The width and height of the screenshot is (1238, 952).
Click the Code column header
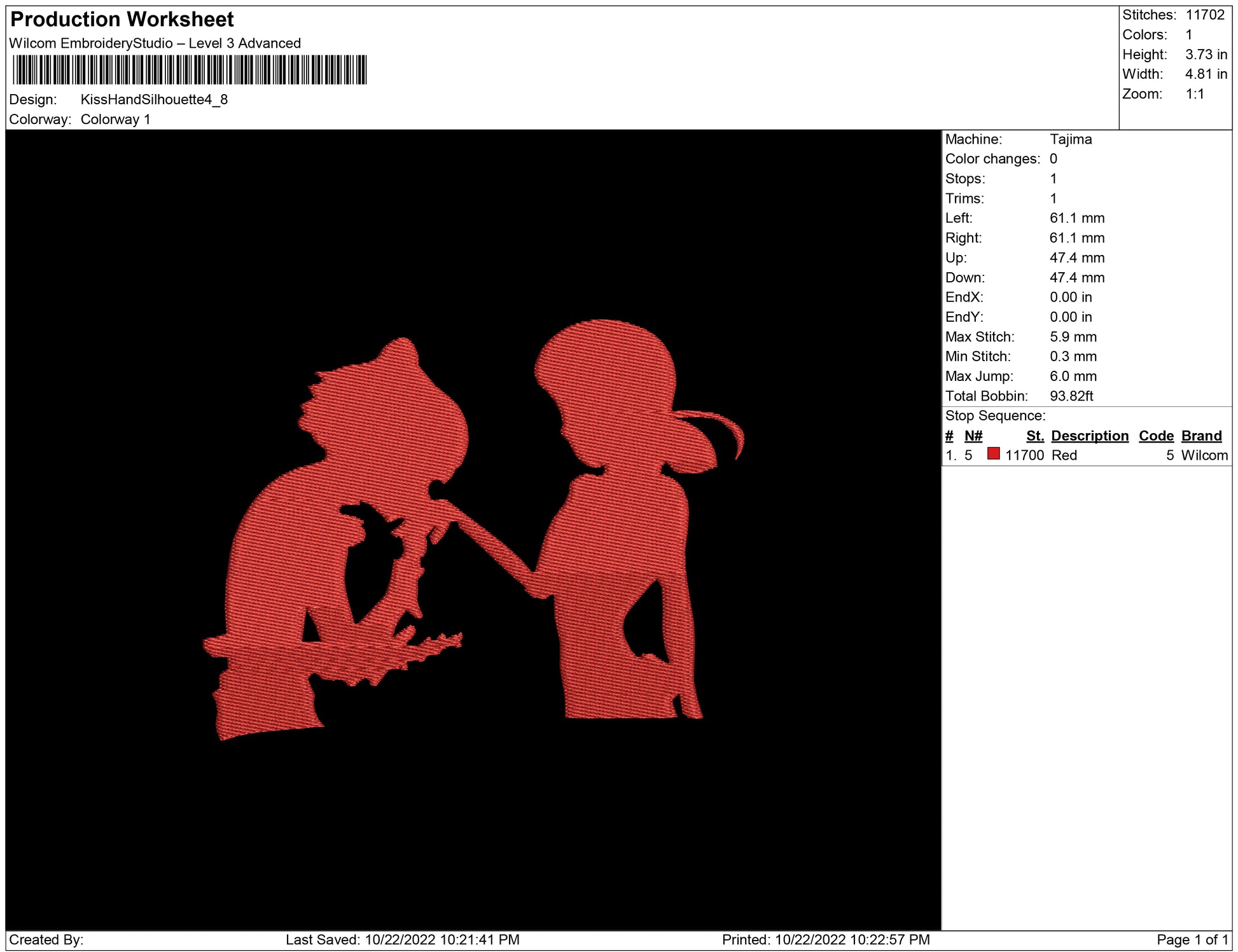1155,436
